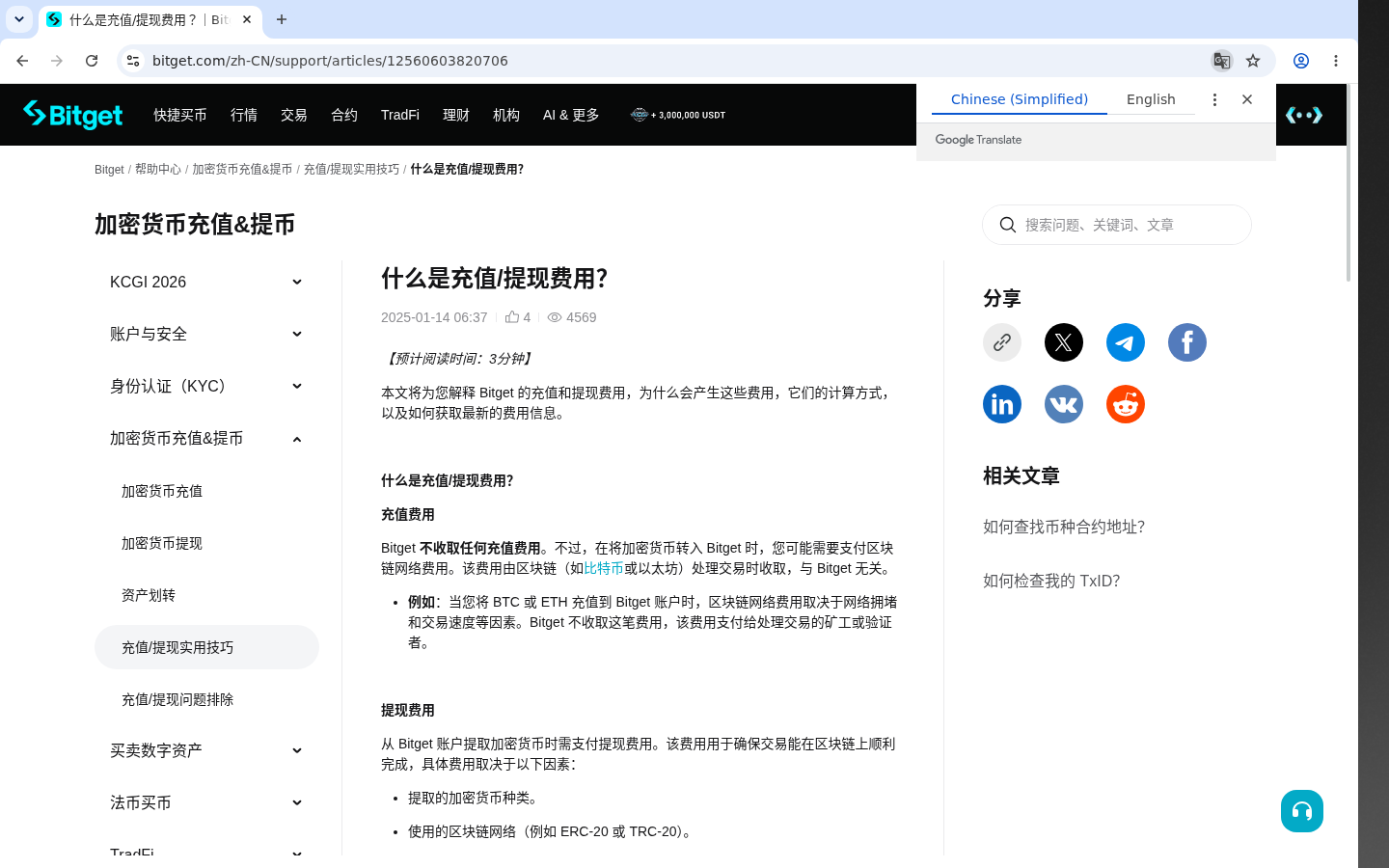Image resolution: width=1389 pixels, height=868 pixels.
Task: Switch translation to English tab
Action: 1151,99
